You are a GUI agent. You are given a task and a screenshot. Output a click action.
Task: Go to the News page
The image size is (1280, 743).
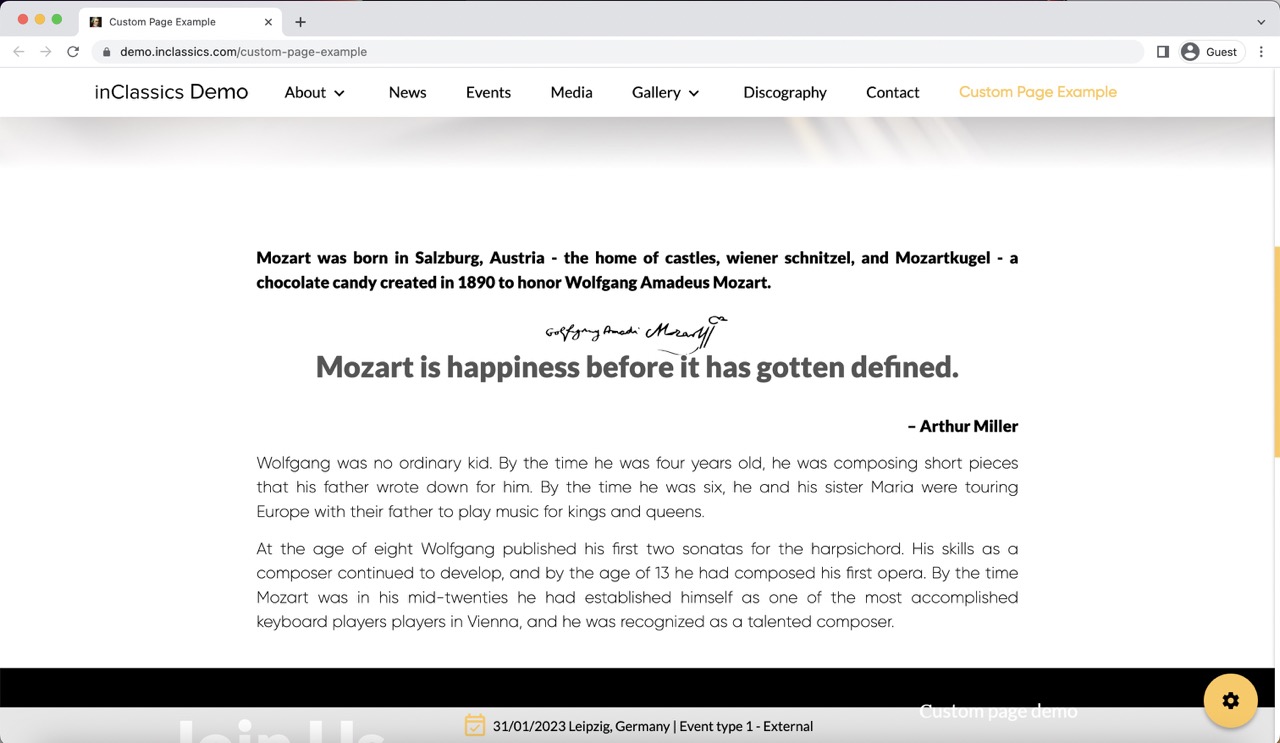[x=407, y=92]
